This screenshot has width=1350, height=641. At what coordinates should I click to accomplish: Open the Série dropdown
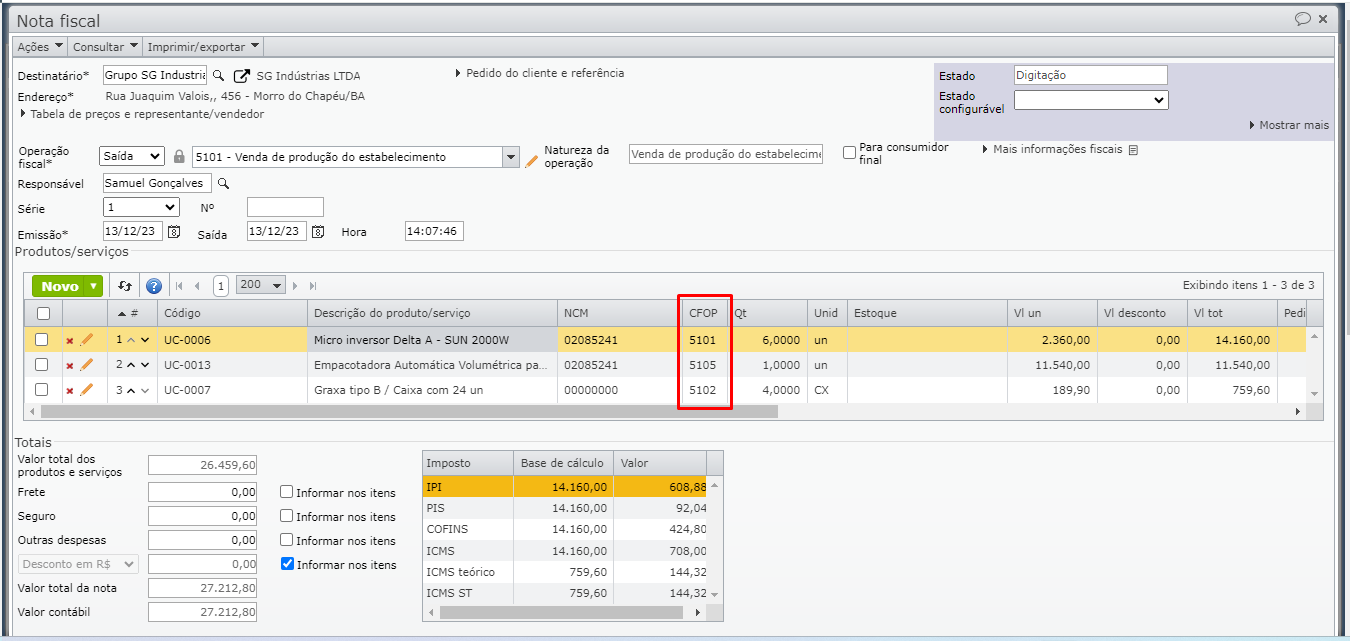[x=141, y=208]
